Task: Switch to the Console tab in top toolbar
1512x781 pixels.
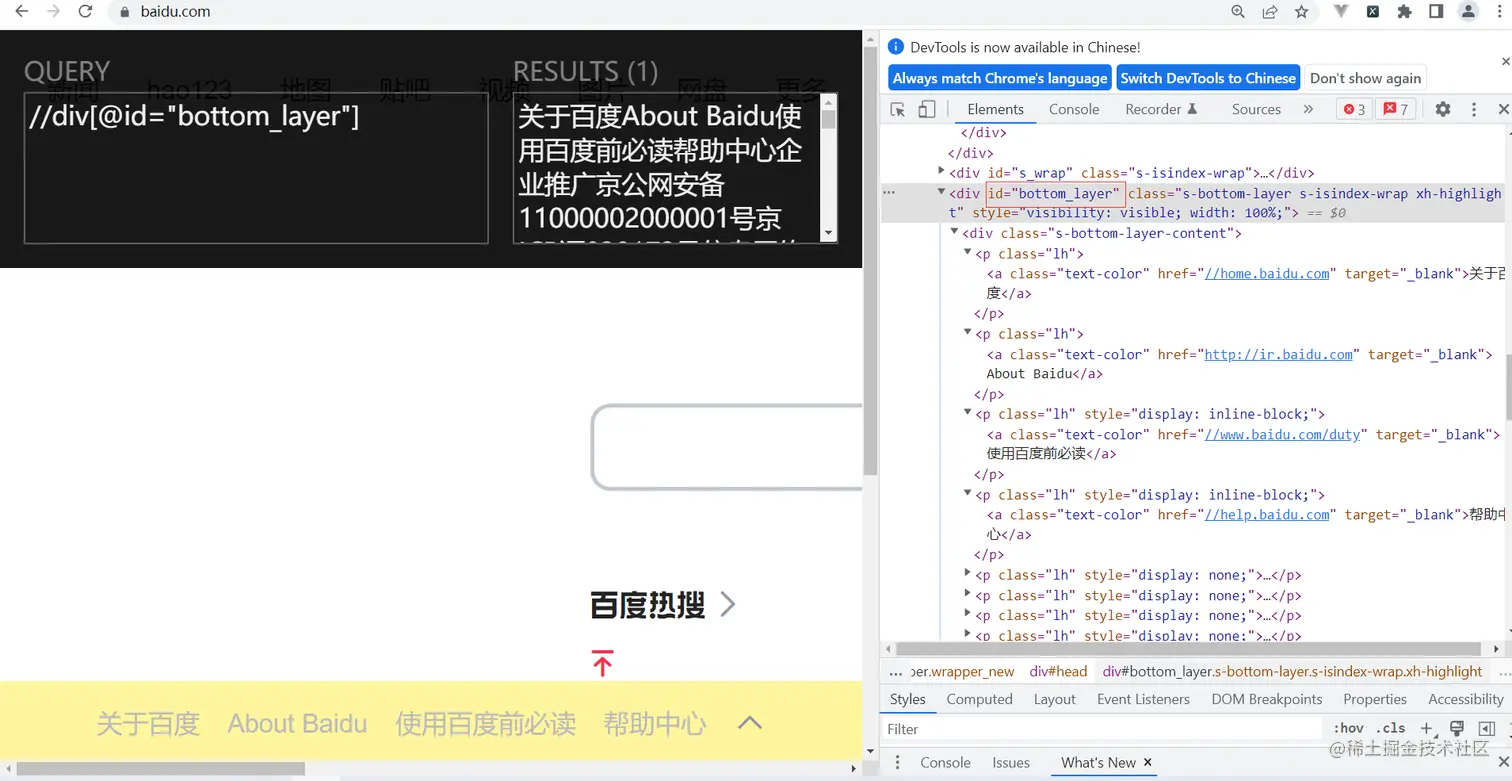Action: tap(1074, 109)
